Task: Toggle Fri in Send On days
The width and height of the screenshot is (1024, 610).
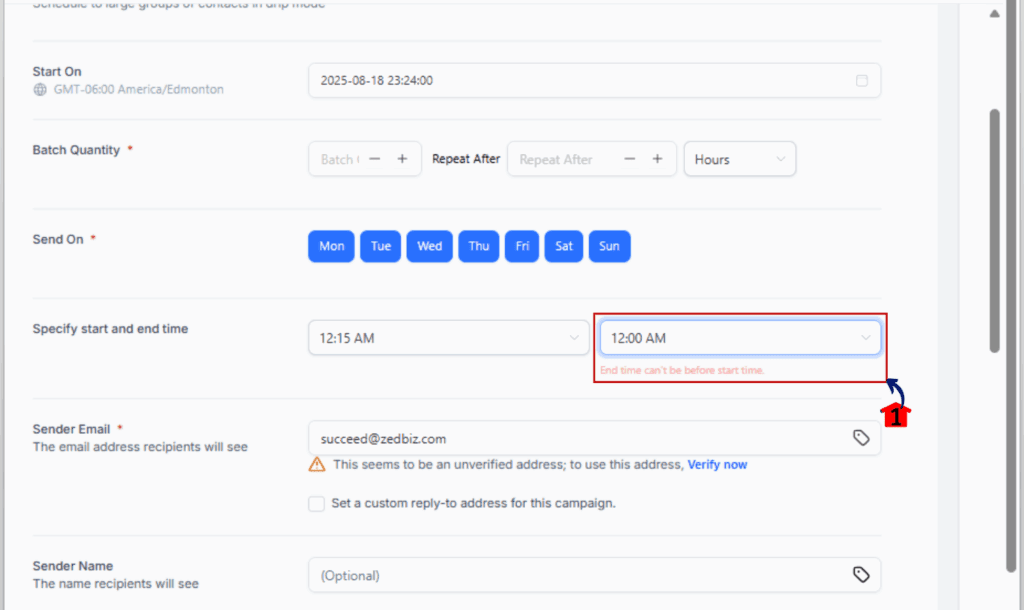Action: (x=522, y=246)
